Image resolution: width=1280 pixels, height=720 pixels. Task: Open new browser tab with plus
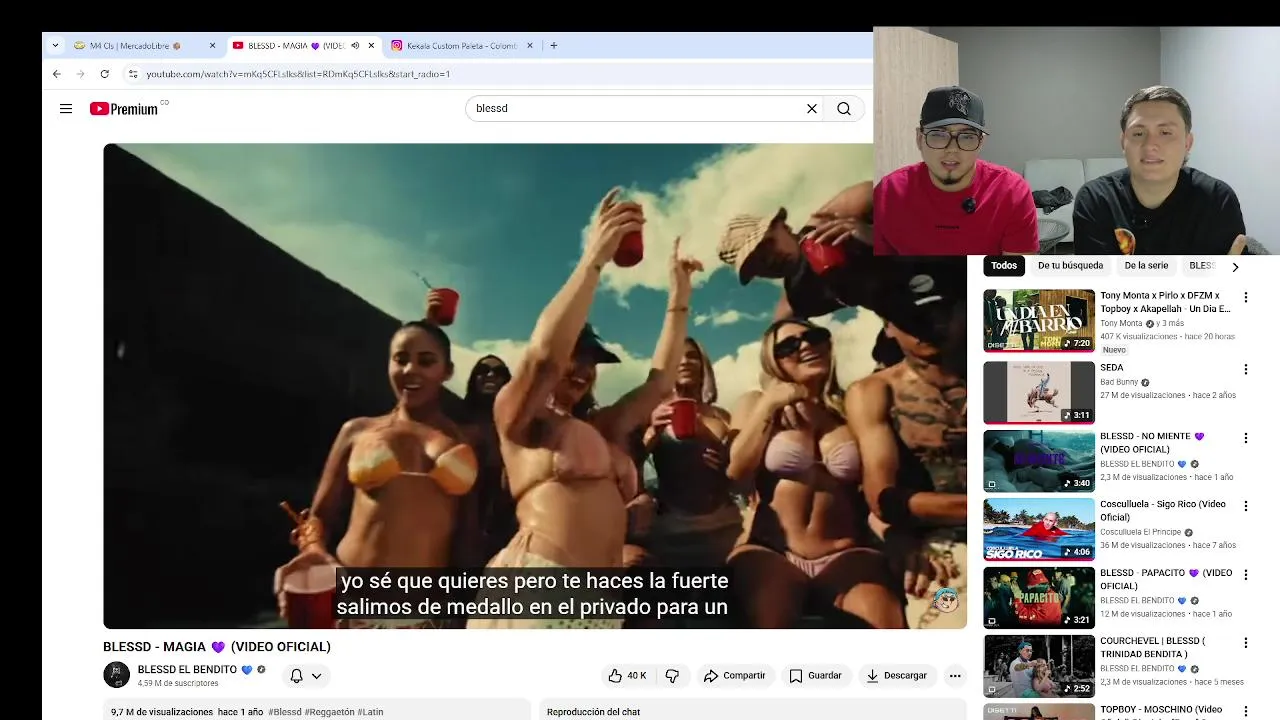pyautogui.click(x=554, y=45)
